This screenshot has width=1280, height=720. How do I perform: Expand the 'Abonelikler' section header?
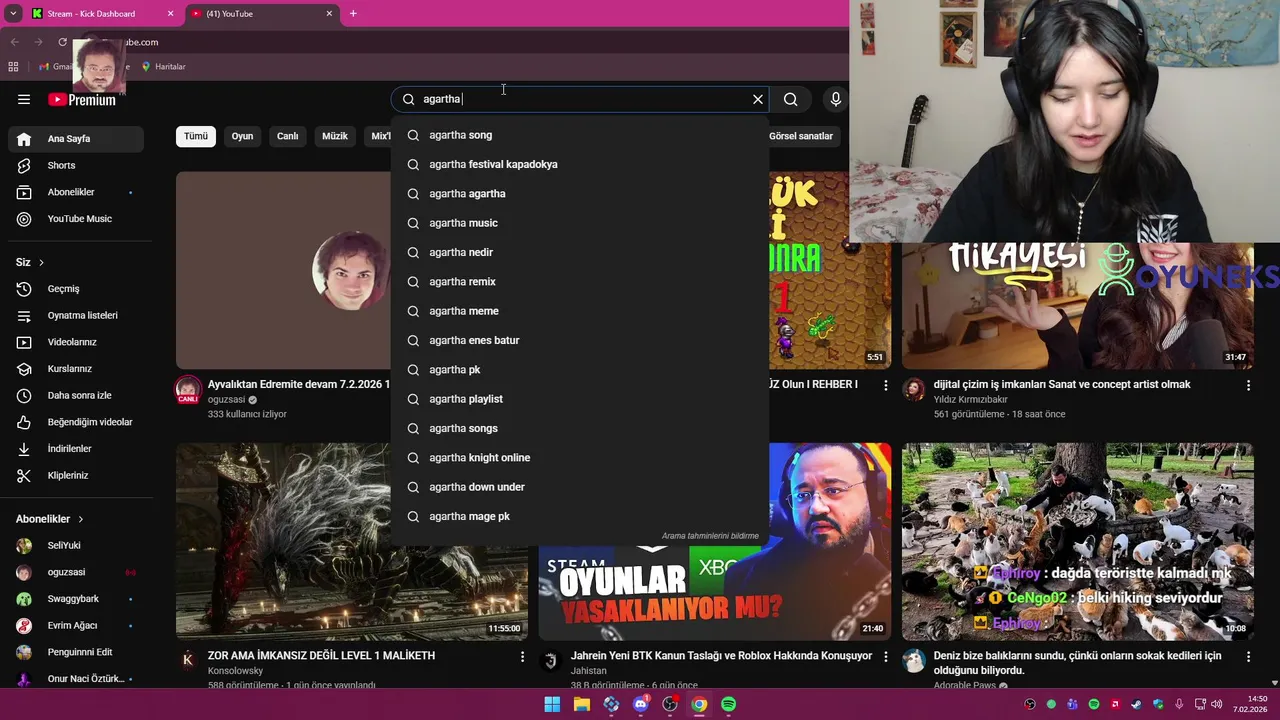(50, 519)
